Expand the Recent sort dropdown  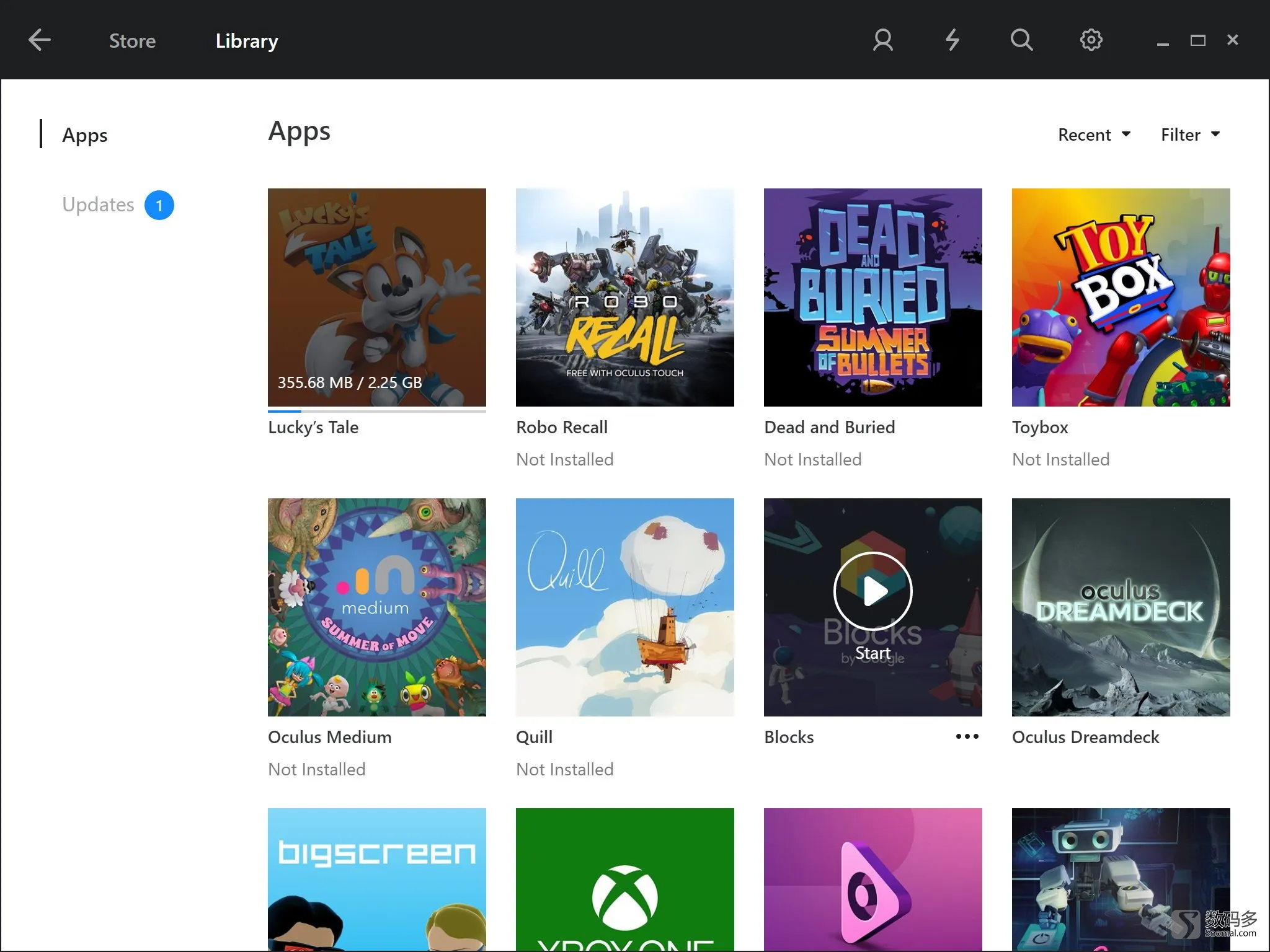[x=1095, y=134]
